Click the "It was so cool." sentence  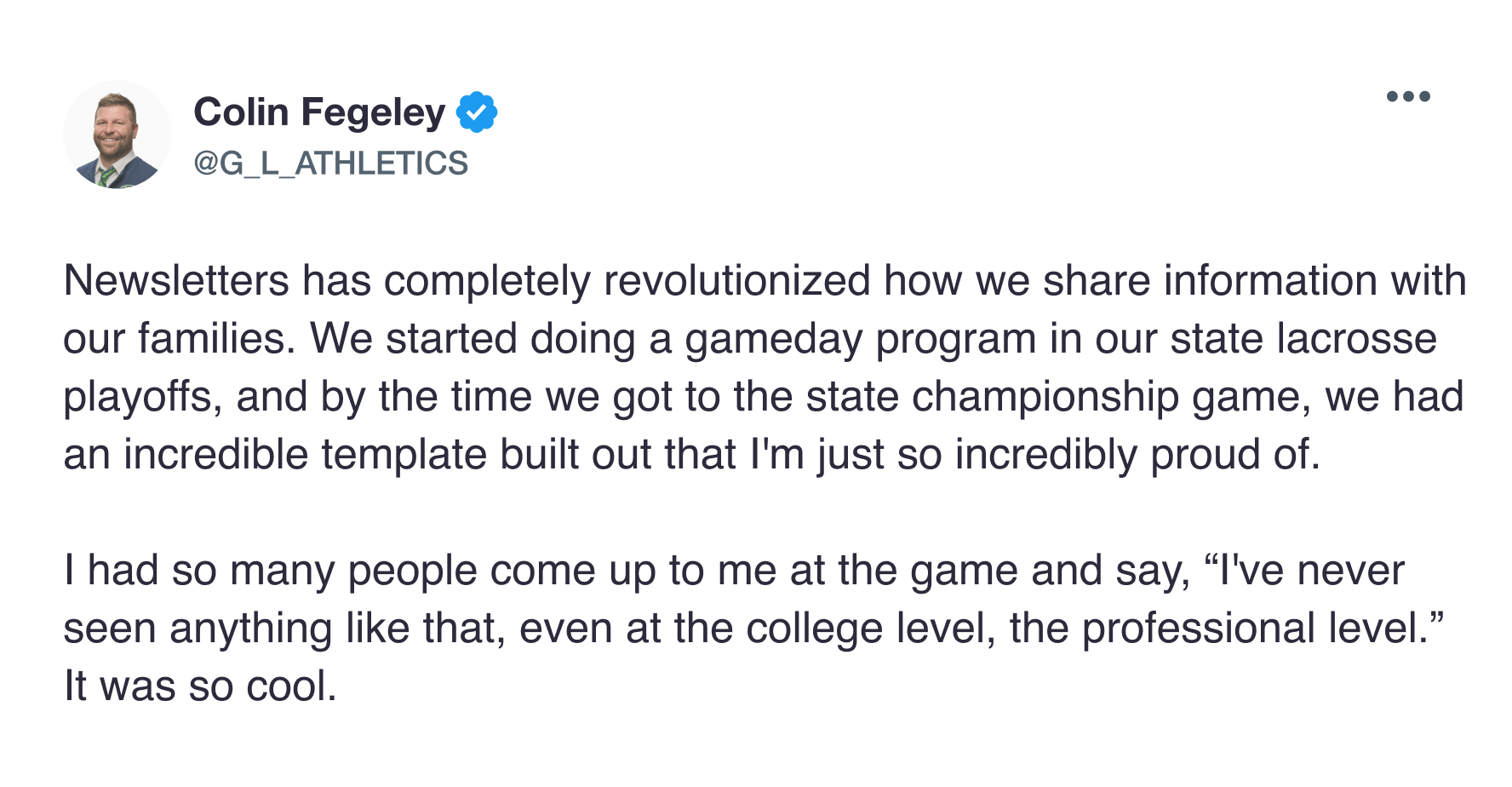coord(201,686)
